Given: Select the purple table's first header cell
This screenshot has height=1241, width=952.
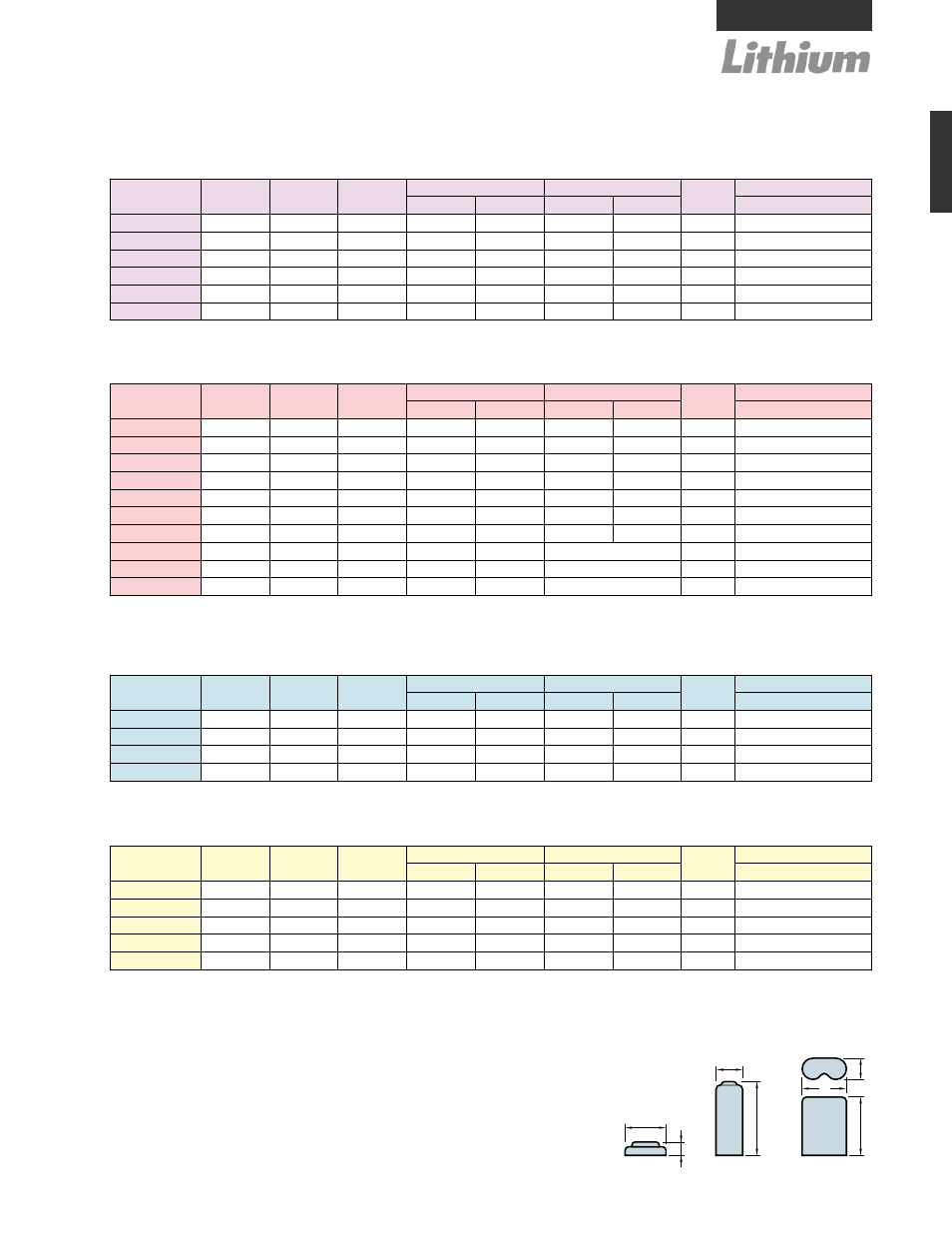Looking at the screenshot, I should click(x=156, y=197).
